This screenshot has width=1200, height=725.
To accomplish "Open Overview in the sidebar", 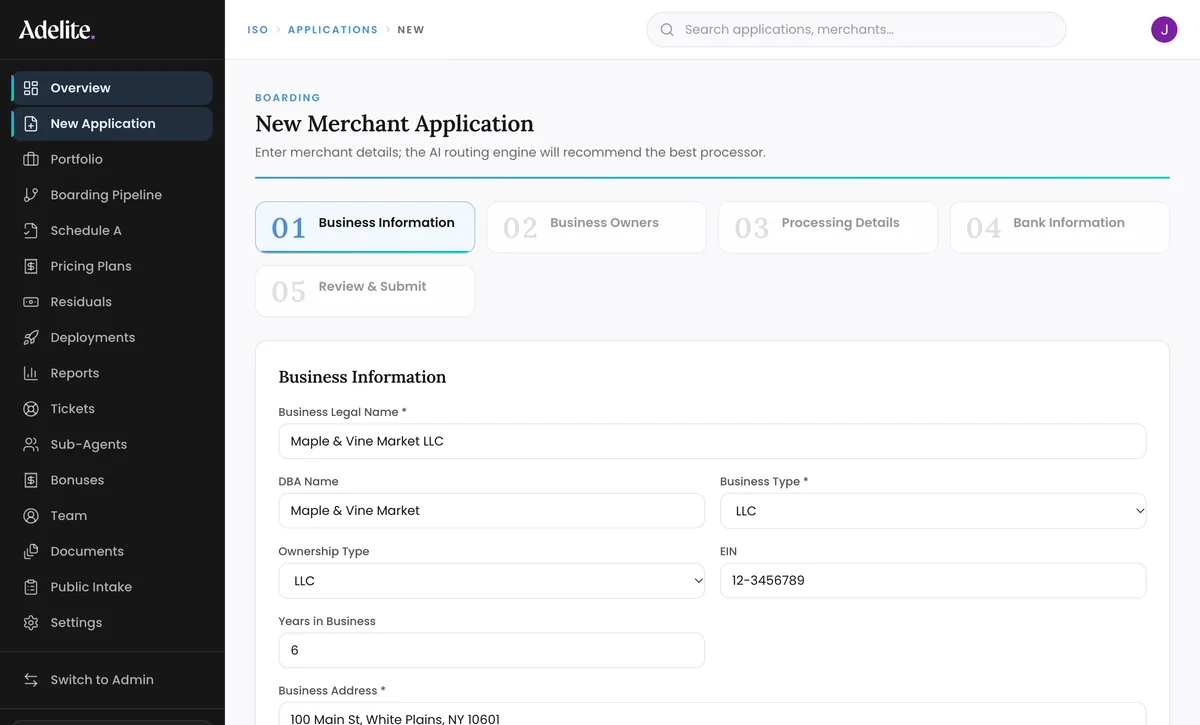I will pos(112,88).
